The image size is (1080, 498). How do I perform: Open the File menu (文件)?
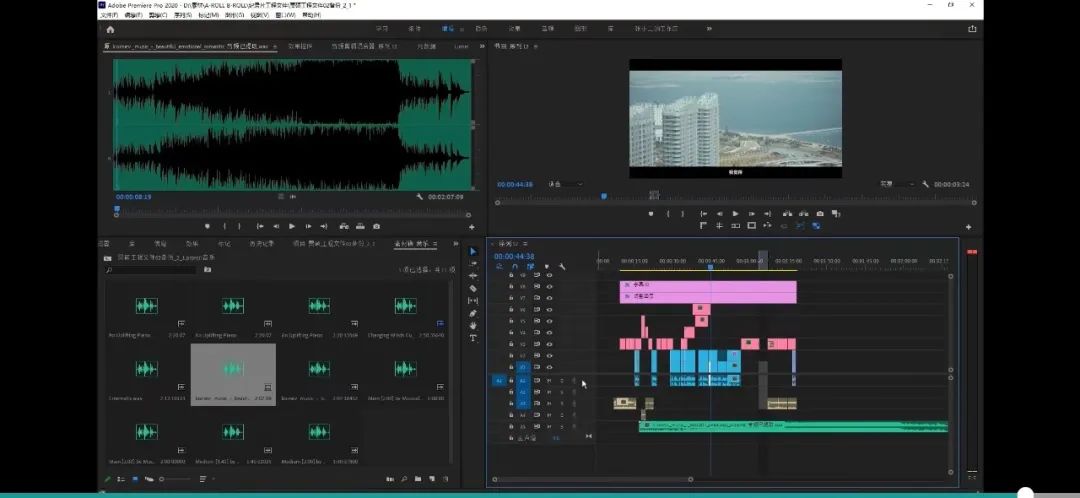(108, 15)
